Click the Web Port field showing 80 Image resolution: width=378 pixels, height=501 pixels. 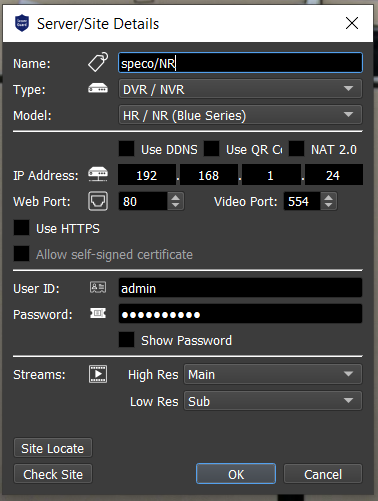click(143, 201)
